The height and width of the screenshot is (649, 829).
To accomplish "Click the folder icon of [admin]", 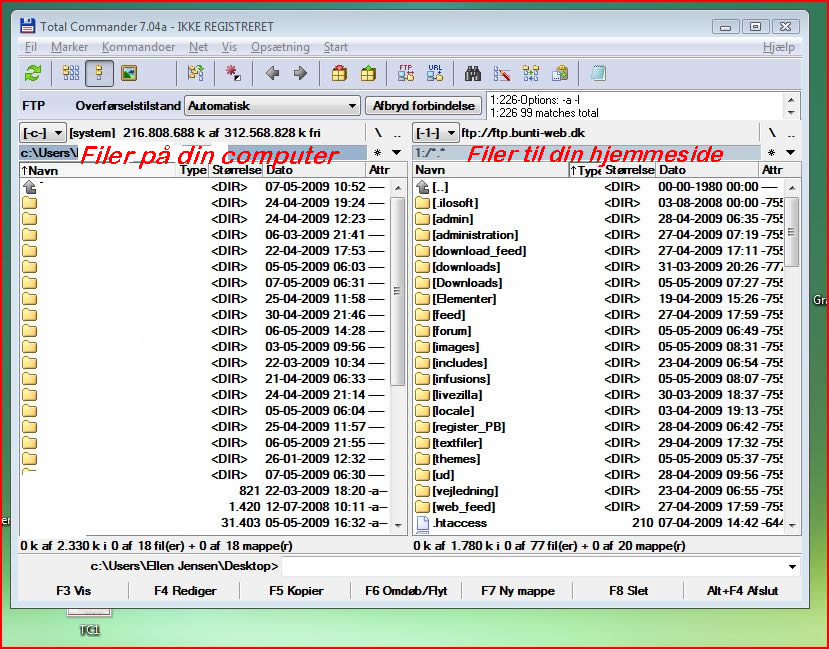I will 422,219.
